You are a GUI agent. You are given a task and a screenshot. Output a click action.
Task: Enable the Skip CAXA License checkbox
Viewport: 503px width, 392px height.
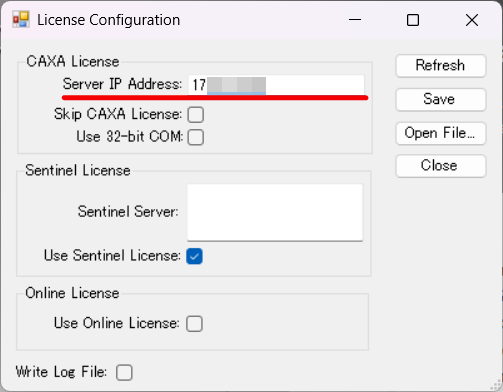[x=196, y=115]
